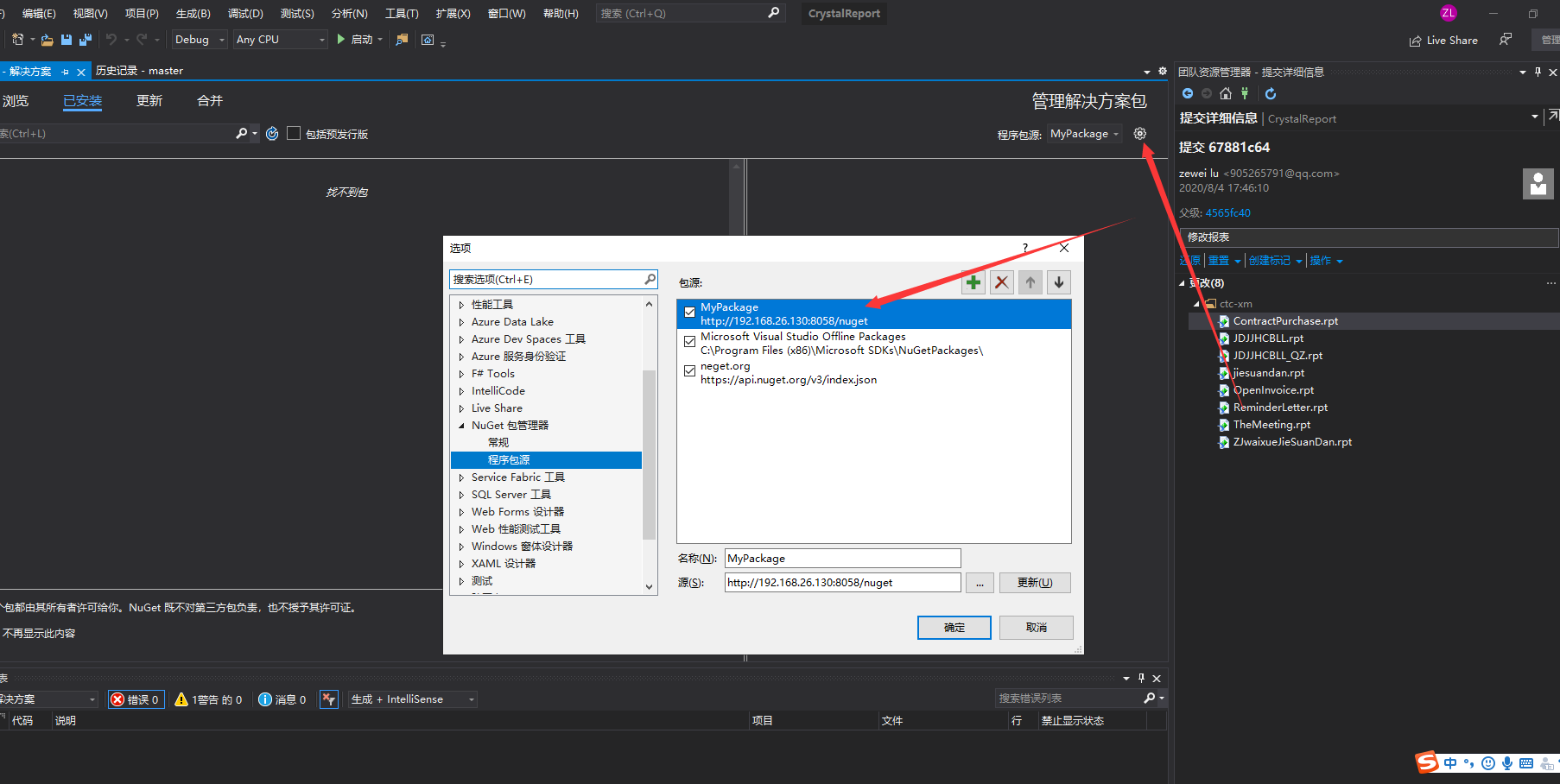Viewport: 1560px width, 784px height.
Task: Click Open File folder toolbar icon
Action: 48,40
